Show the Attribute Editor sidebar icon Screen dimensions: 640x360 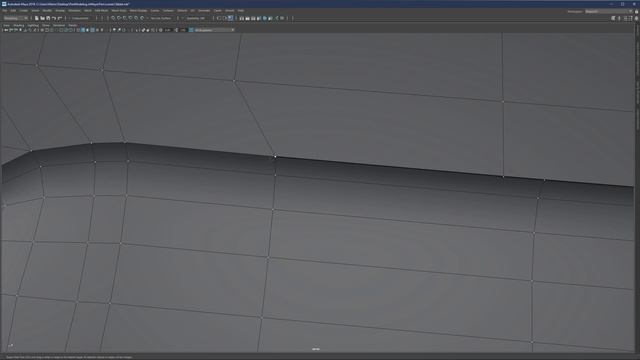626,18
